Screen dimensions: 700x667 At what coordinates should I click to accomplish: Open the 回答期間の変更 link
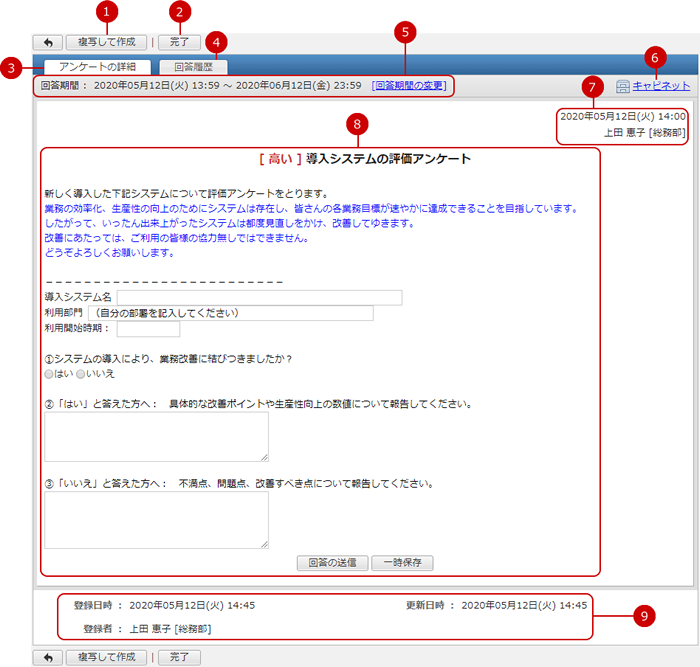(x=409, y=86)
